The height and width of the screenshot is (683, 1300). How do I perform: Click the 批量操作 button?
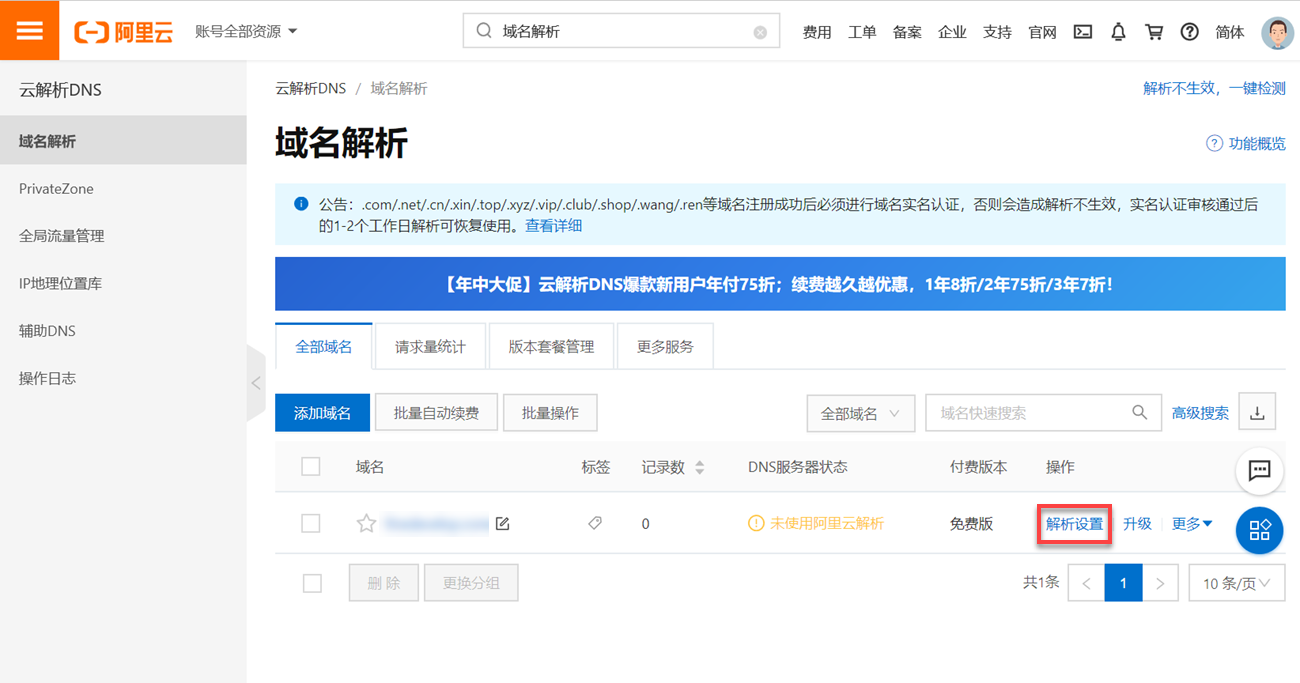(550, 413)
